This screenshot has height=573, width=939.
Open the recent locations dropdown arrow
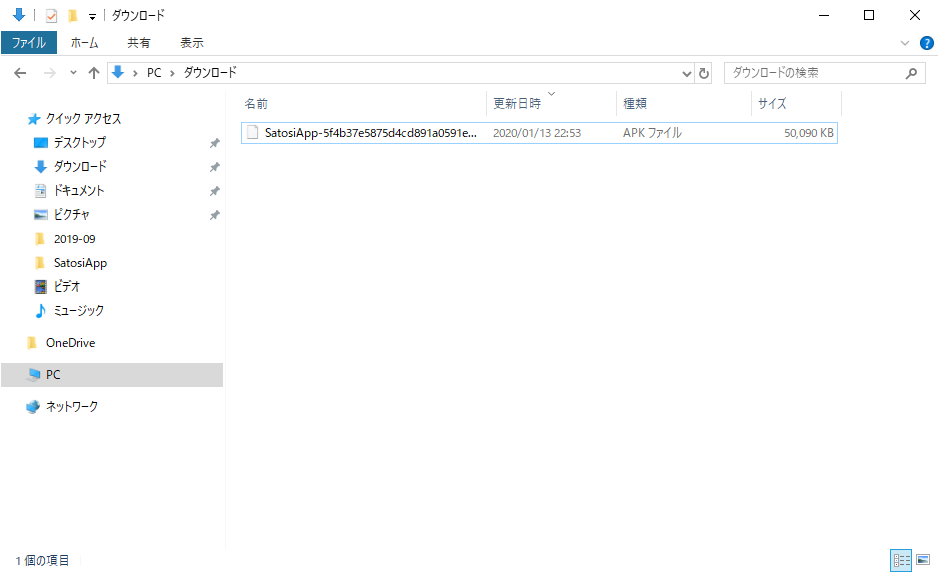pyautogui.click(x=73, y=72)
